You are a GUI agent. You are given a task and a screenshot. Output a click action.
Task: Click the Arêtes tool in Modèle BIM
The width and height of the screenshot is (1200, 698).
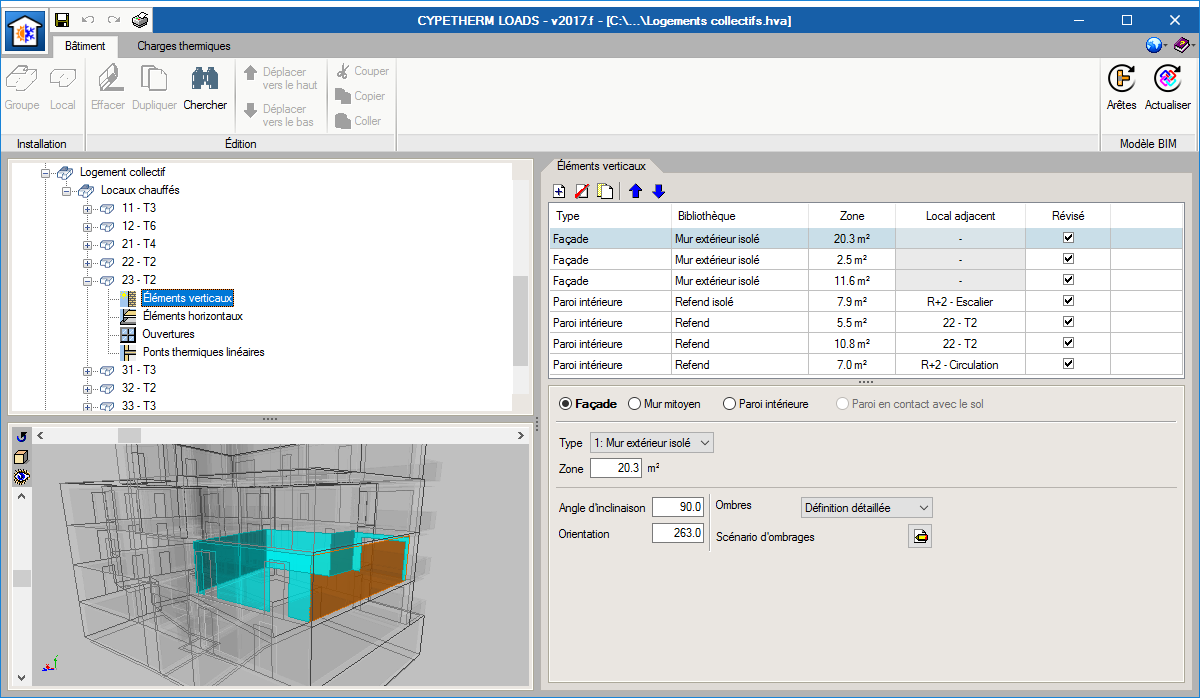[1121, 87]
